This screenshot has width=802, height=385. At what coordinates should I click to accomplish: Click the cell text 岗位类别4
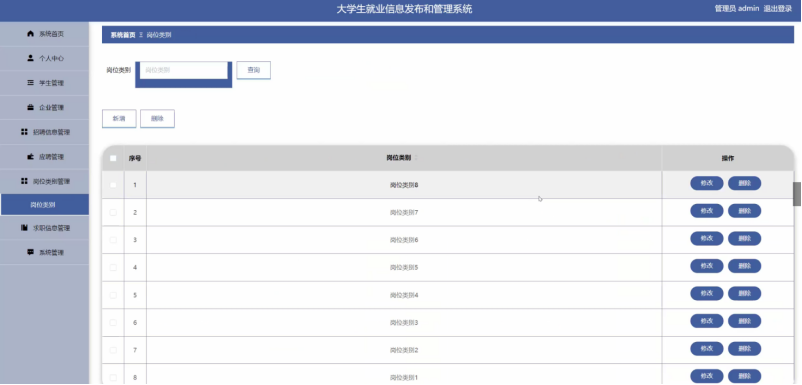404,295
